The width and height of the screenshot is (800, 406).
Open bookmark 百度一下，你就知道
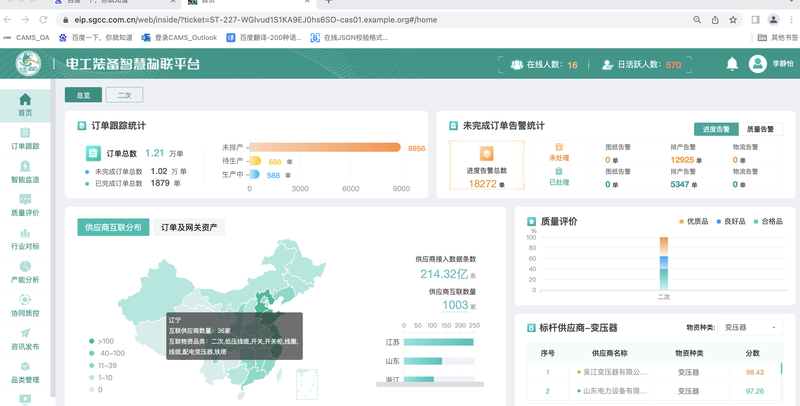(x=96, y=38)
